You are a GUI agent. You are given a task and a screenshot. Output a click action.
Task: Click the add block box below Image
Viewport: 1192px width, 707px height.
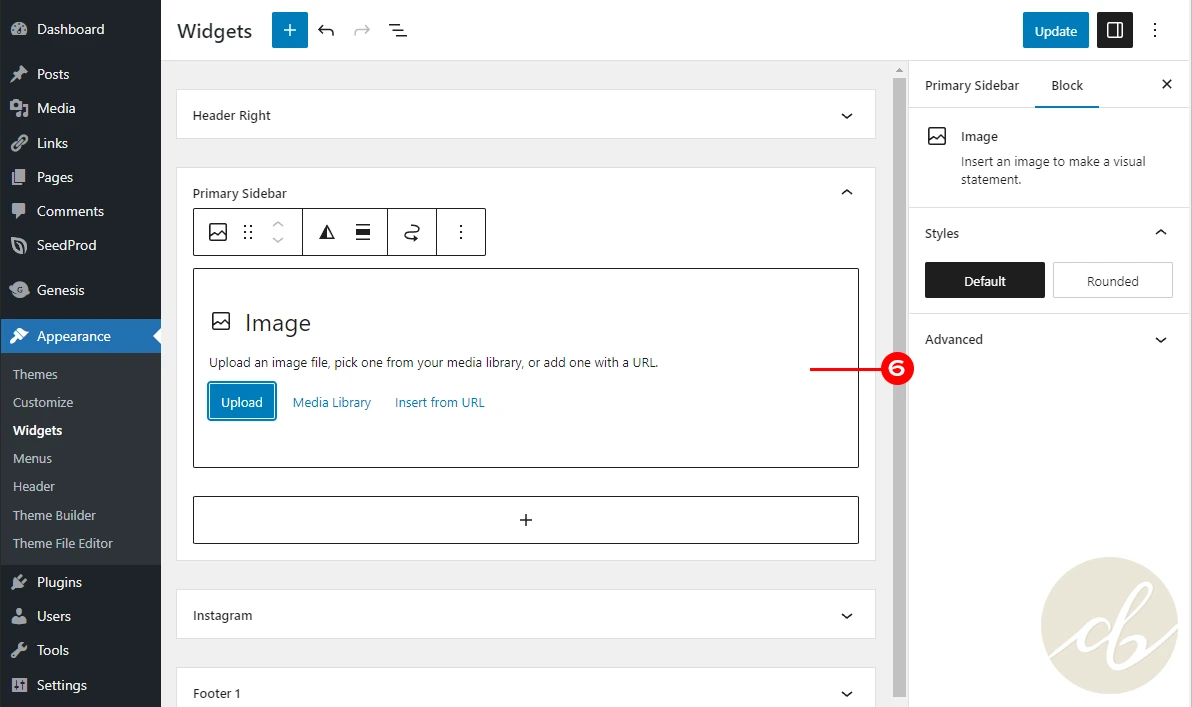(525, 520)
